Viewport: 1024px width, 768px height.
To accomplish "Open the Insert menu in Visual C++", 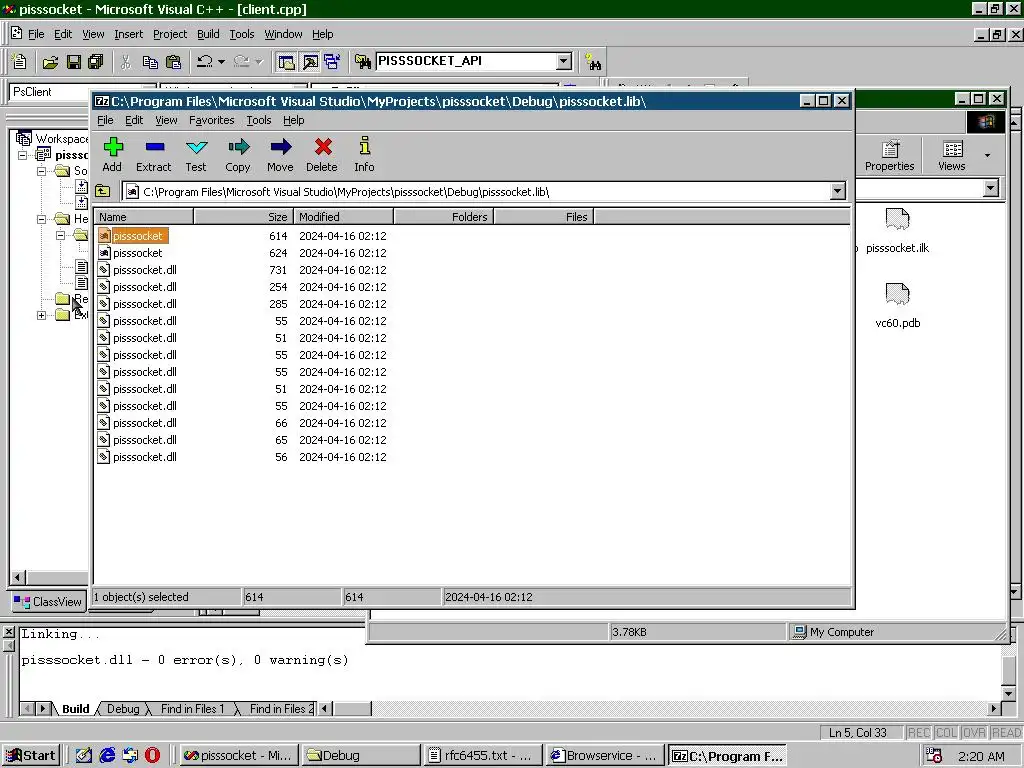I will [129, 34].
